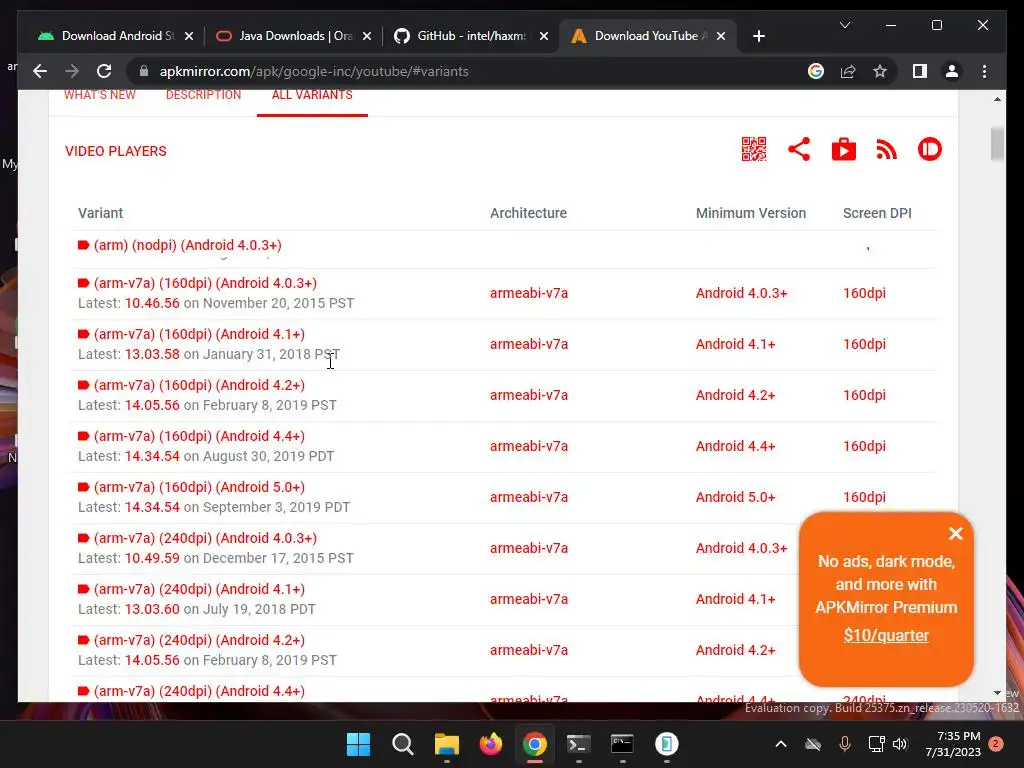The image size is (1024, 768).
Task: Open (arm-v7a) (240dpi) (Android 4.2+) variant
Action: (199, 640)
